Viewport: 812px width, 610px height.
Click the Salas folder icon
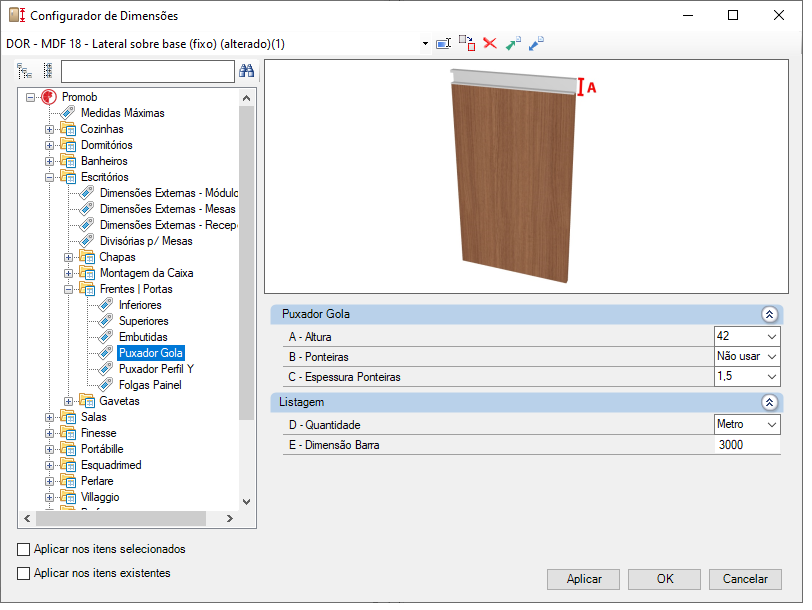pos(68,417)
